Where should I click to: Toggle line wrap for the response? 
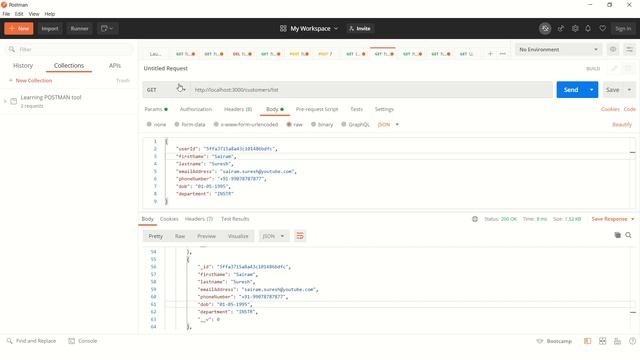point(300,236)
